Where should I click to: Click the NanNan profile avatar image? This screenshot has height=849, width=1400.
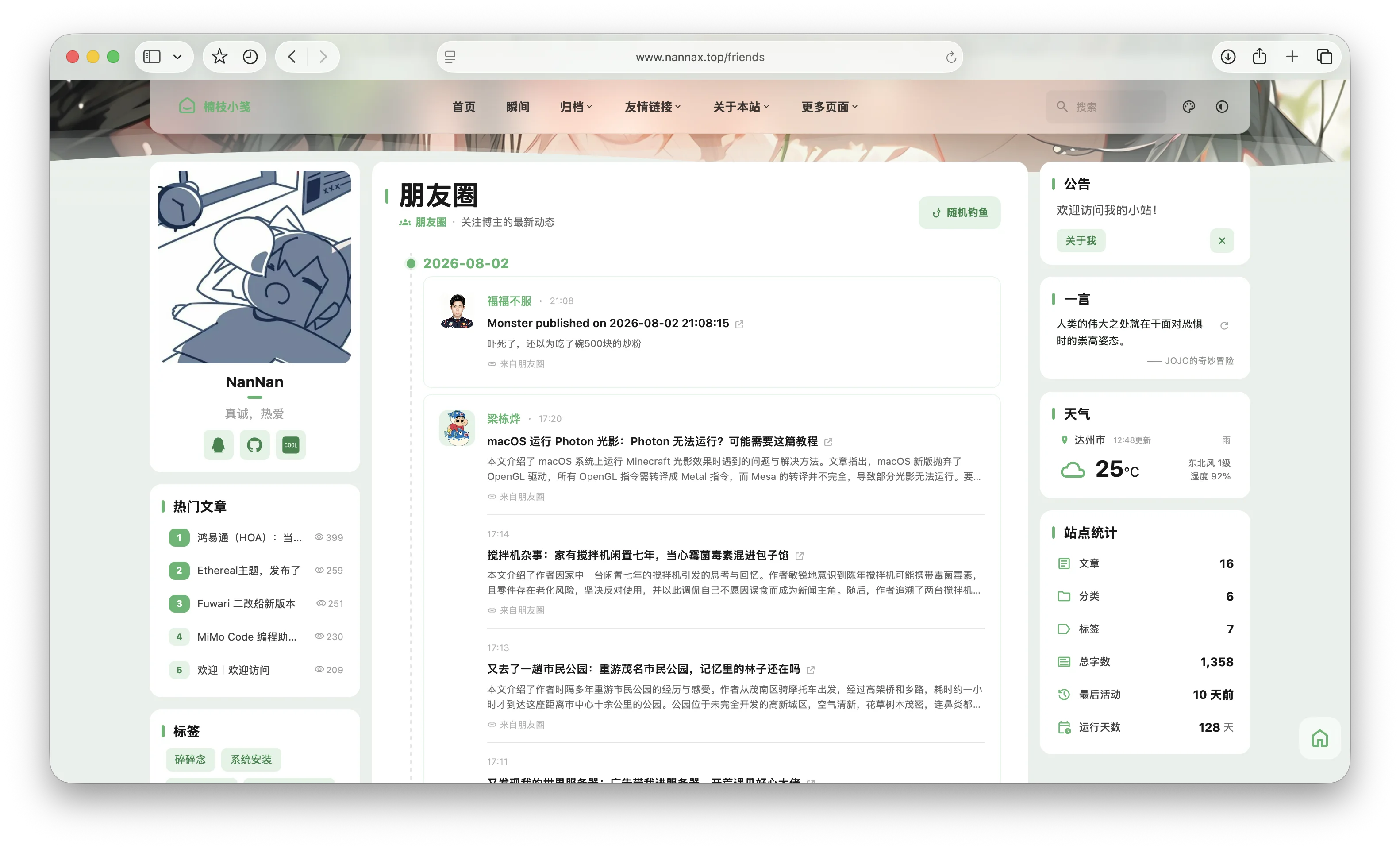[254, 267]
